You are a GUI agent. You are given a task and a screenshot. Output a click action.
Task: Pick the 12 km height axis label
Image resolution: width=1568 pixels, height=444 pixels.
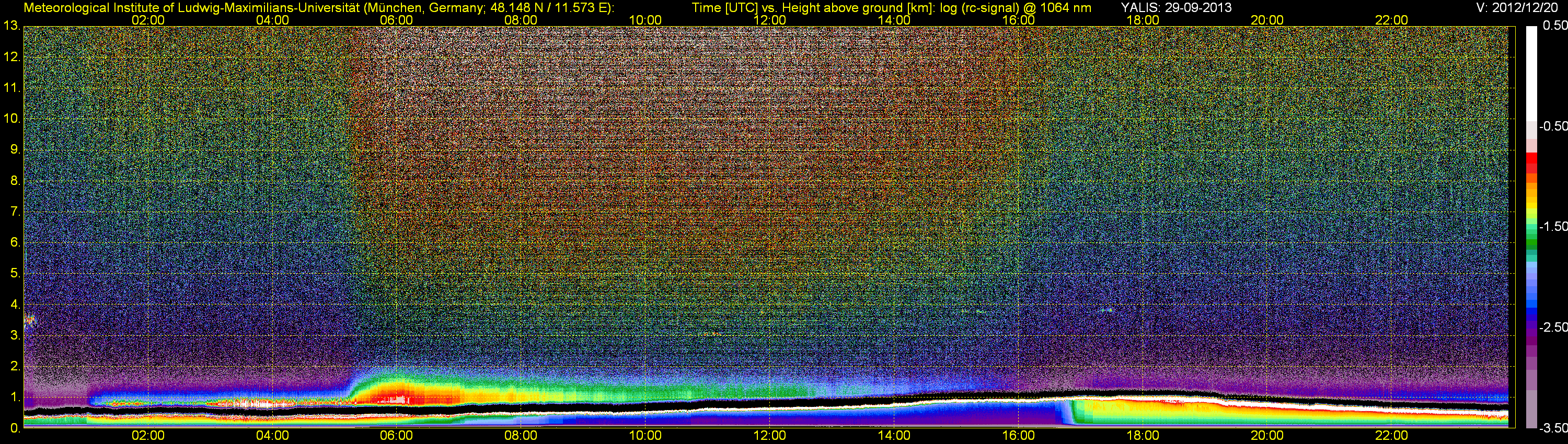click(x=11, y=57)
